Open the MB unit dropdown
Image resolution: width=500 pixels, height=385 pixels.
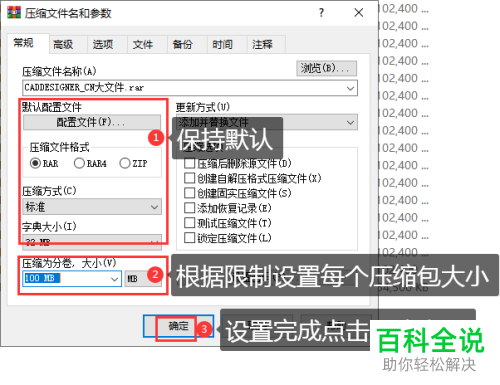point(143,279)
